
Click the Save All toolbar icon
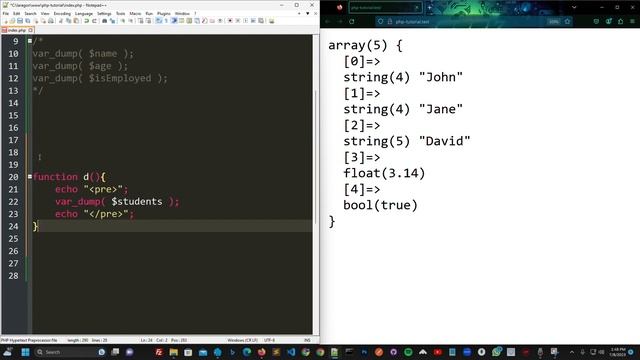tap(27, 21)
